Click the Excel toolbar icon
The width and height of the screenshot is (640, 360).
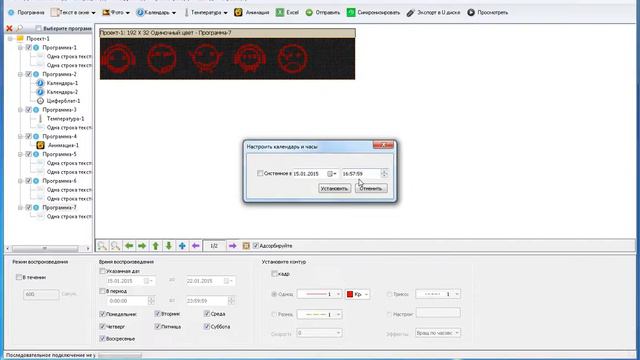pyautogui.click(x=280, y=13)
